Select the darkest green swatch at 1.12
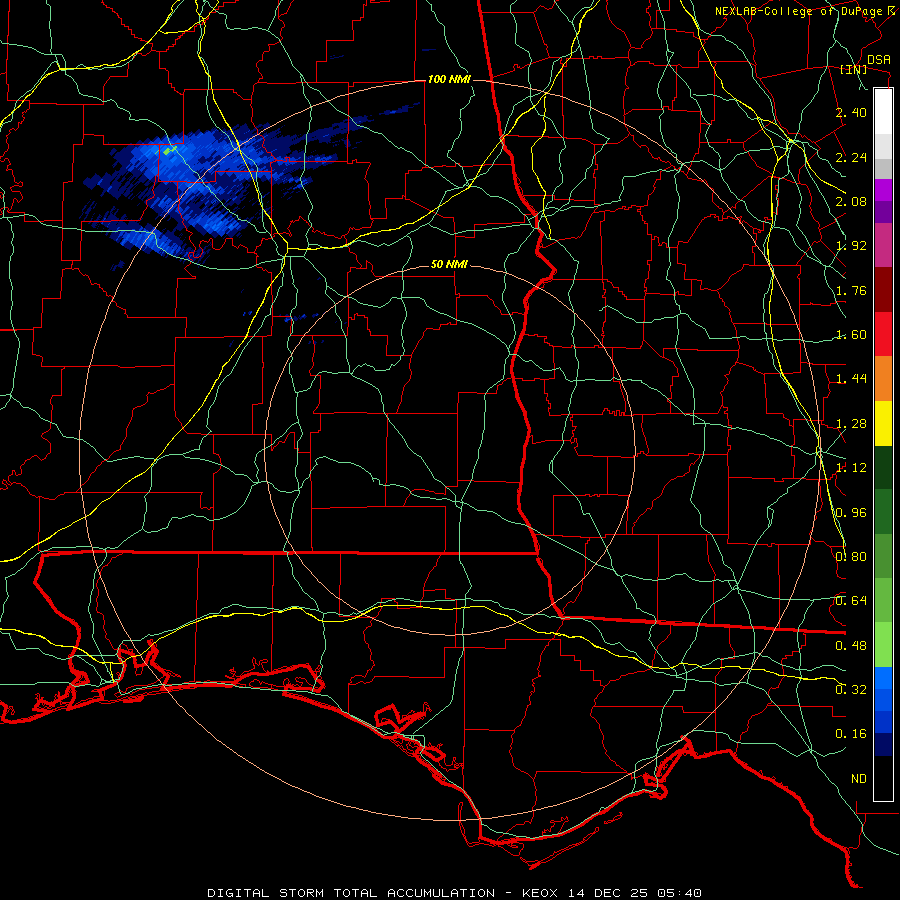The height and width of the screenshot is (900, 900). pos(883,467)
